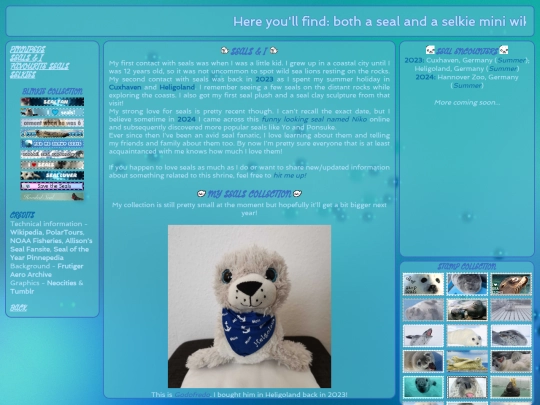Open the NOAA Fisheries credit link

36,240
